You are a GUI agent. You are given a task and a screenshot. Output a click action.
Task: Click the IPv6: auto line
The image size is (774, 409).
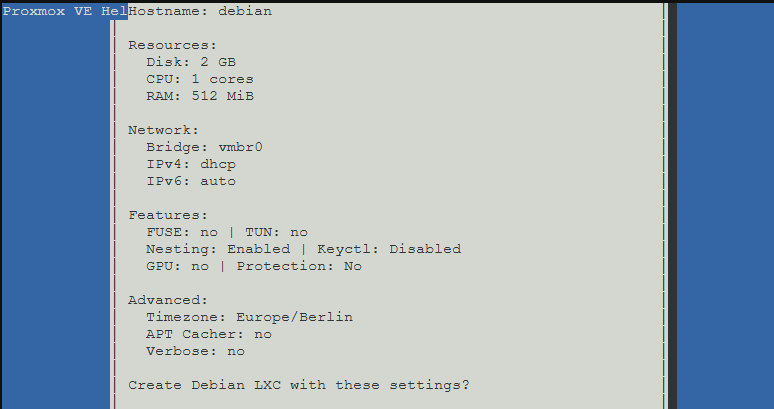pos(190,181)
